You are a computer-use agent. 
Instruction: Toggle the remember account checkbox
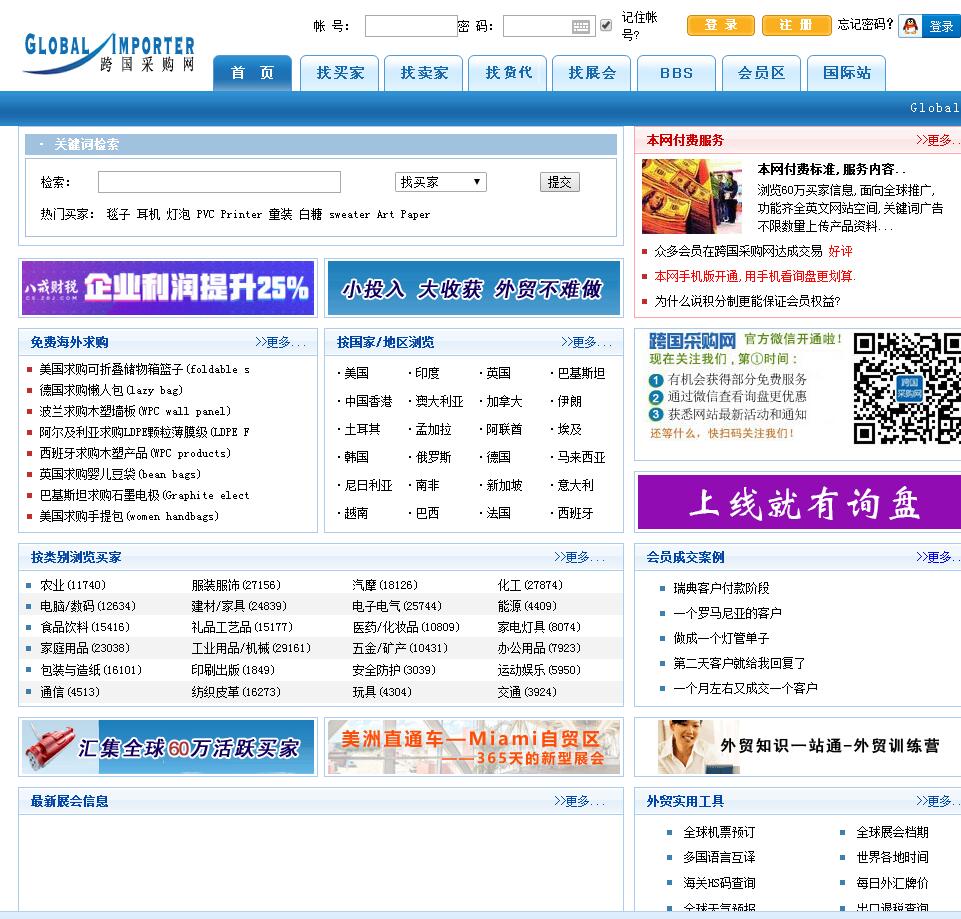click(606, 25)
